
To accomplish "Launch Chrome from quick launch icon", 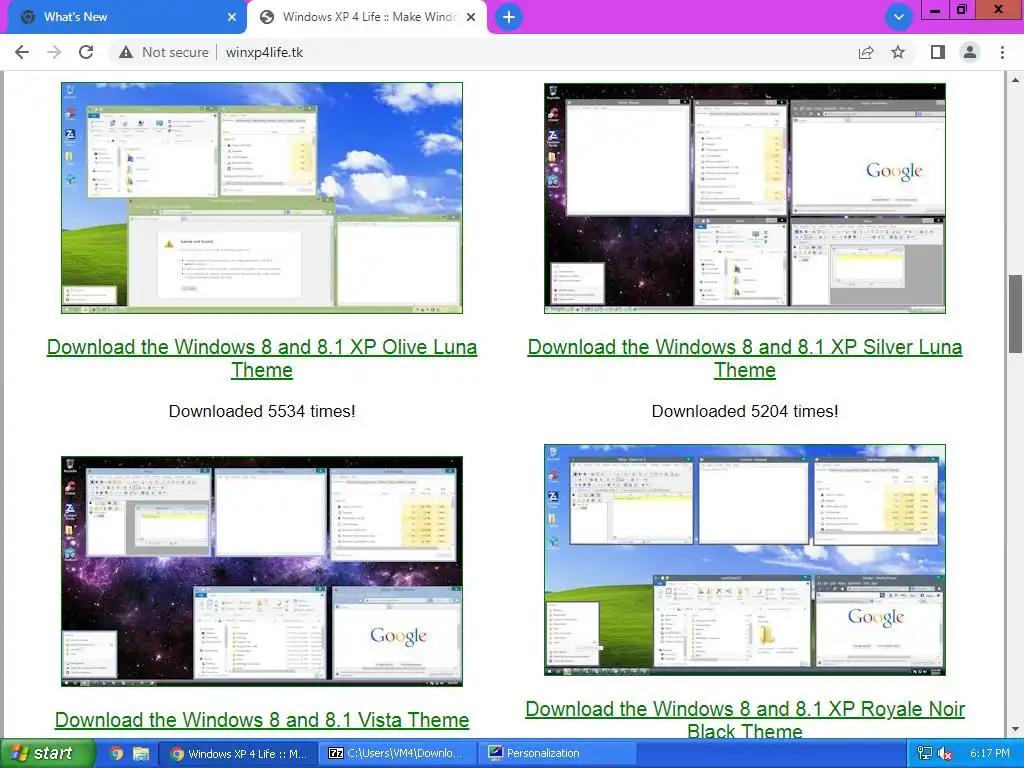I will click(116, 754).
